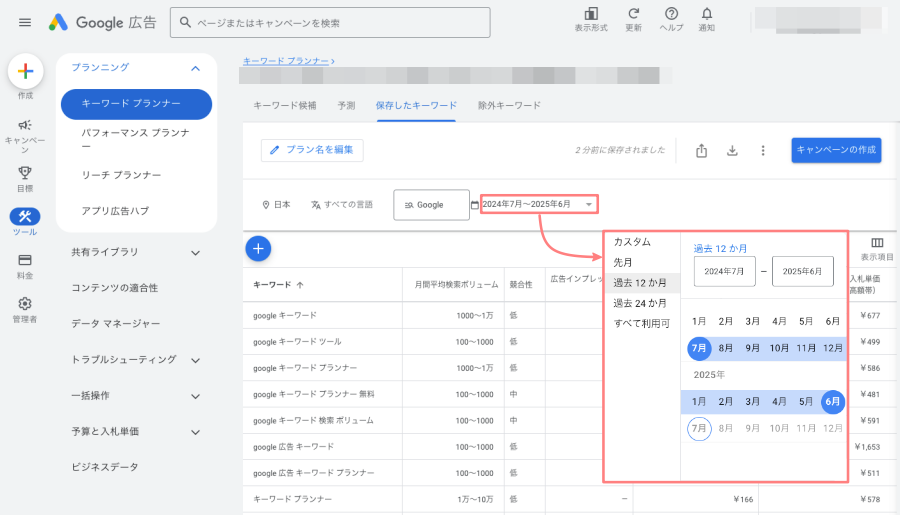Click the end date field 2025年6月
Screen dimensions: 900x515
click(802, 272)
